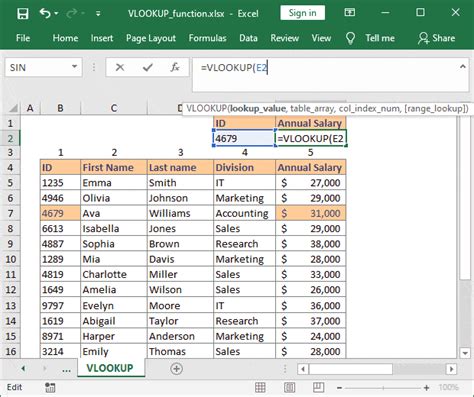Click the Undo arrow icon
The width and height of the screenshot is (474, 397).
click(x=45, y=13)
